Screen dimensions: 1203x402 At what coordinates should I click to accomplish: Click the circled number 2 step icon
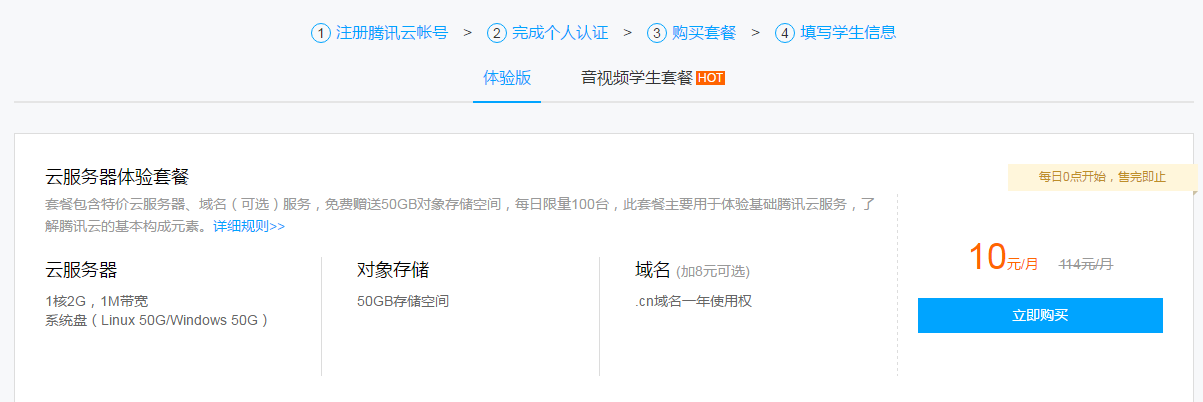[x=497, y=33]
